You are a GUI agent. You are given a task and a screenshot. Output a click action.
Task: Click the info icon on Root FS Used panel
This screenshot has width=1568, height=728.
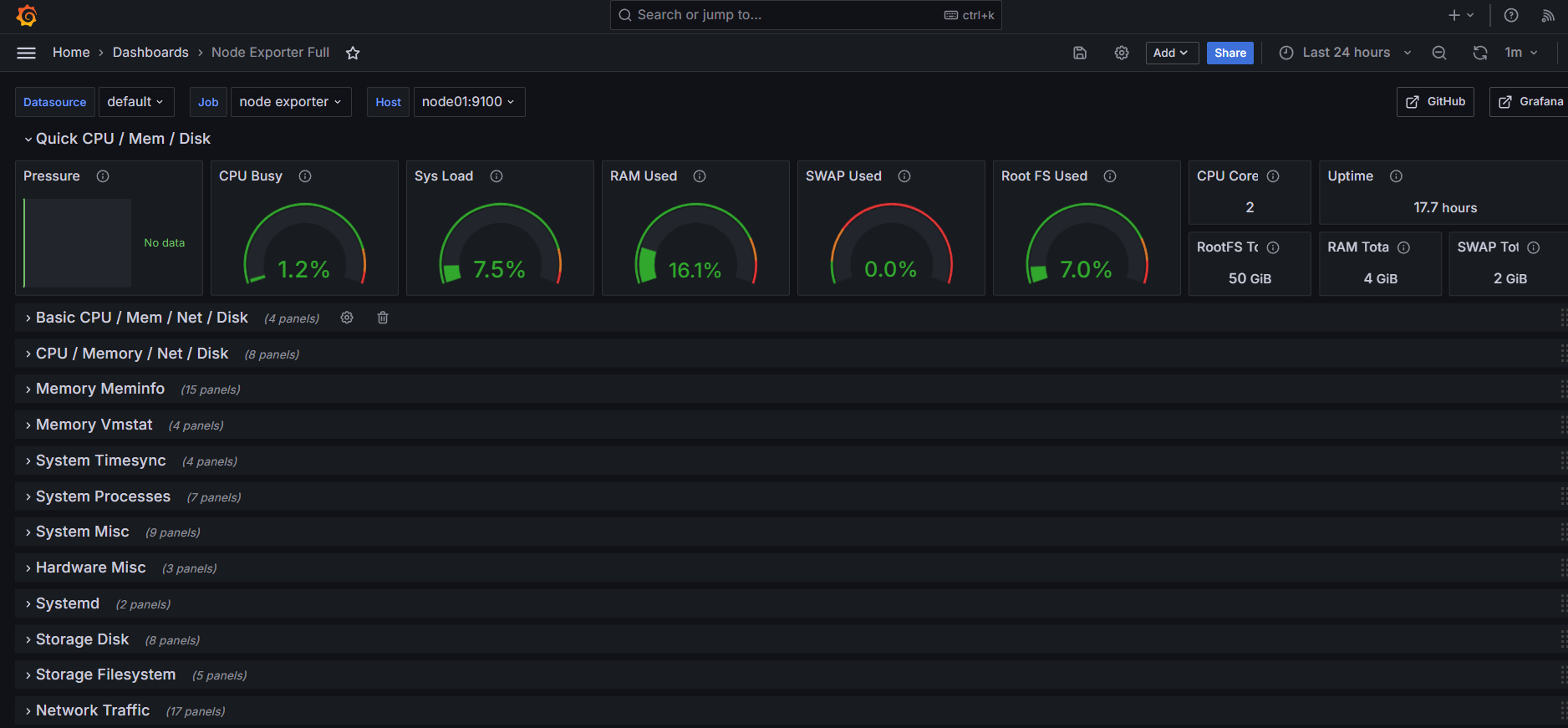click(x=1110, y=176)
